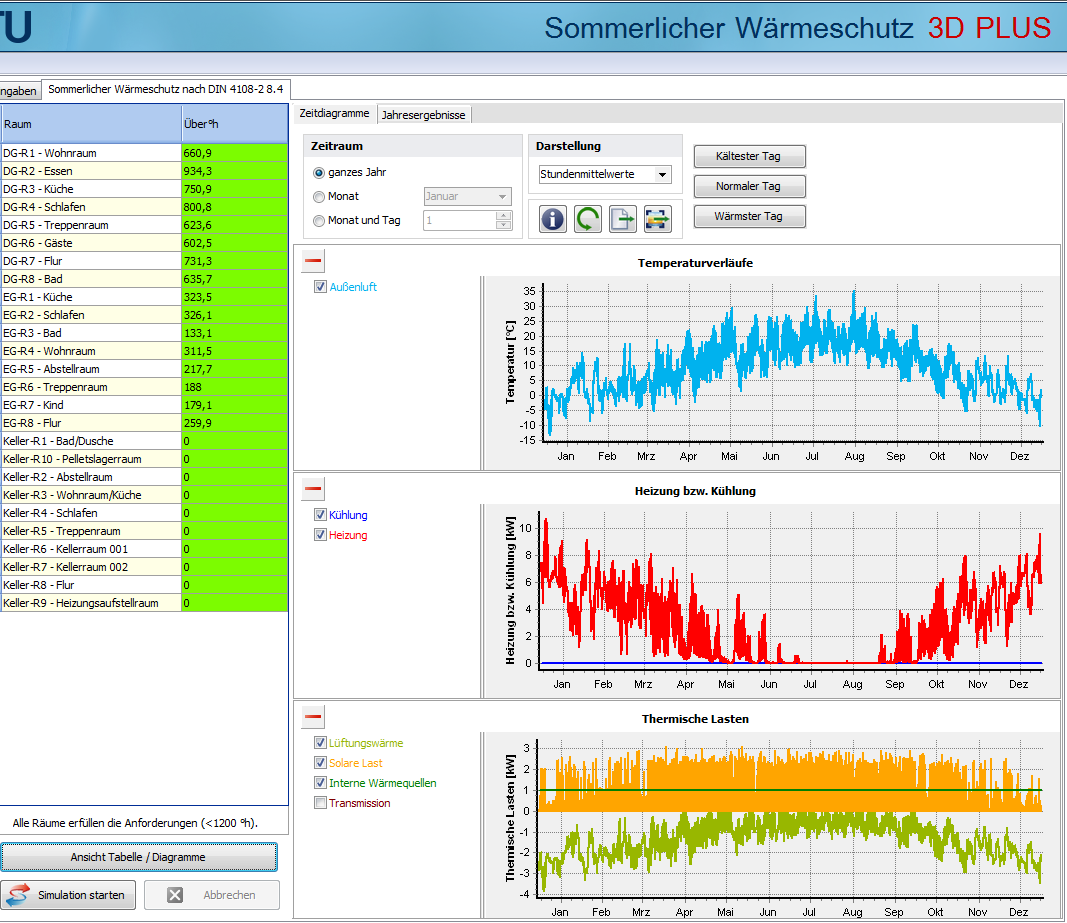The height and width of the screenshot is (923, 1067).
Task: Collapse the Heizung bzw. Kühlung chart
Action: point(313,489)
